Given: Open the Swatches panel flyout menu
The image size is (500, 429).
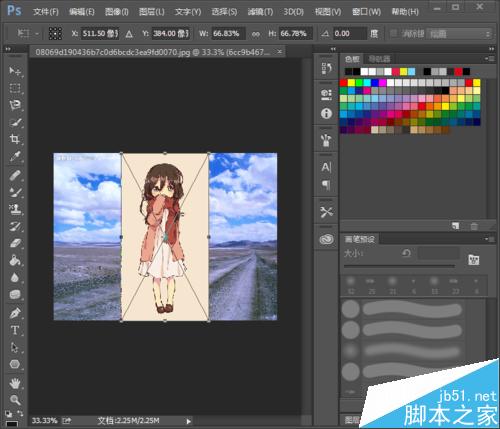Looking at the screenshot, I should tap(490, 59).
